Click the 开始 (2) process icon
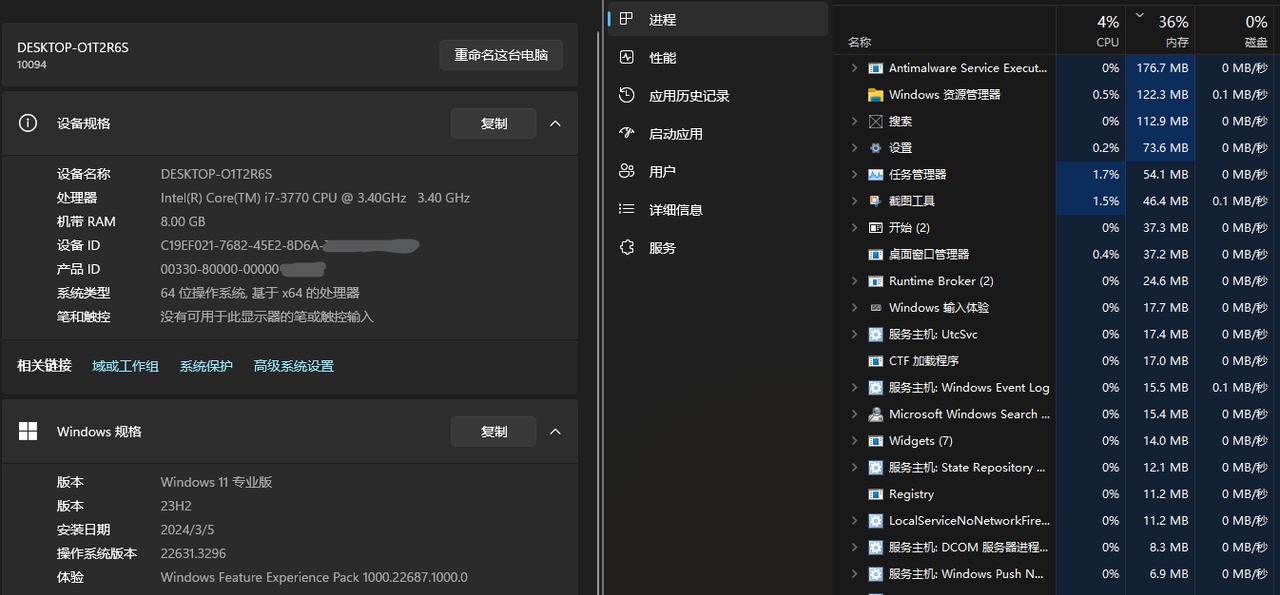Screen dimensions: 1280x595 pos(876,228)
